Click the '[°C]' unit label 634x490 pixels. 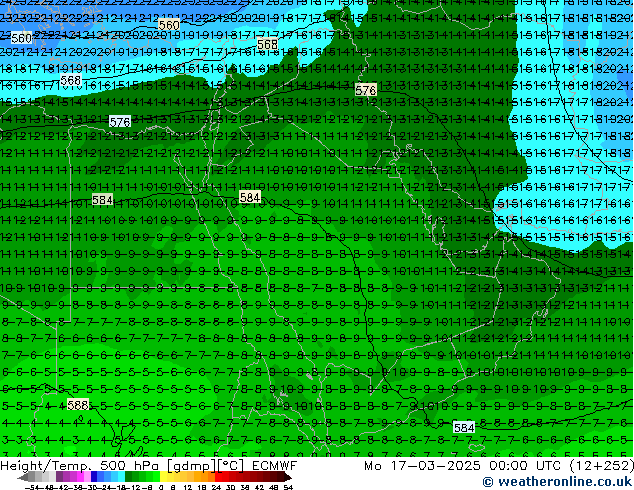click(x=230, y=466)
